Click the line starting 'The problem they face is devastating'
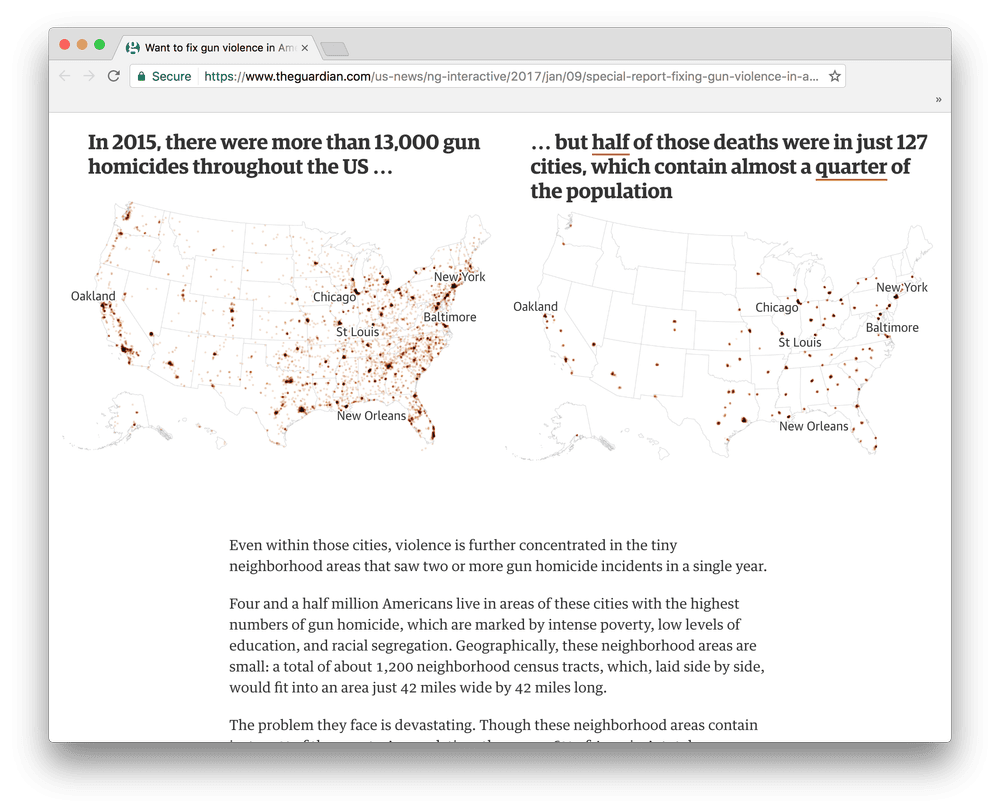 pyautogui.click(x=494, y=725)
